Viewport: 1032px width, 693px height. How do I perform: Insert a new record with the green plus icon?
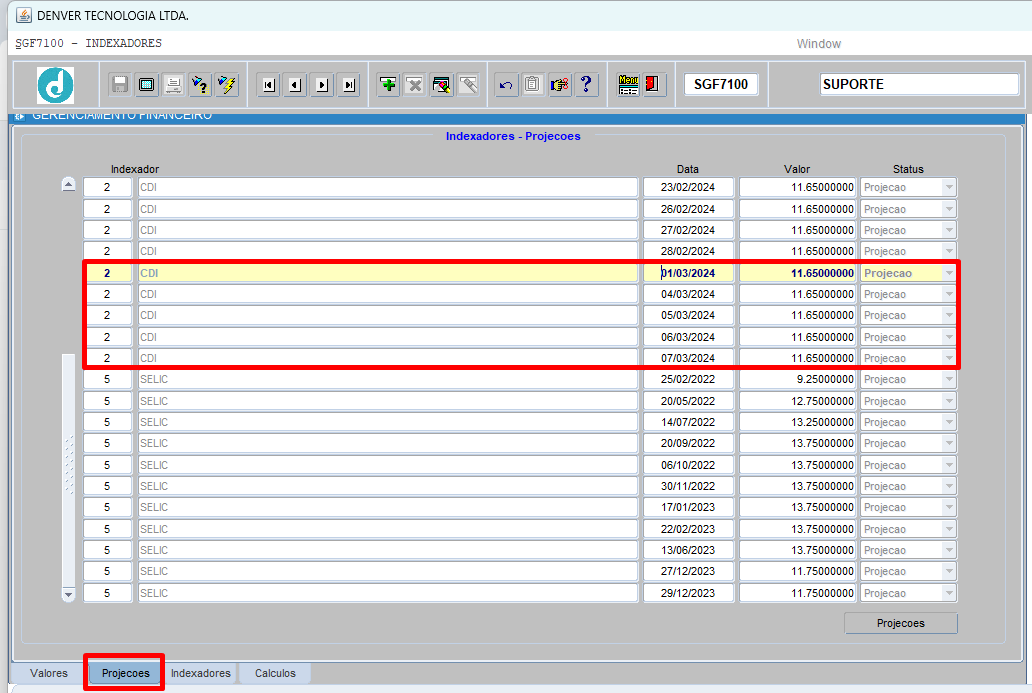click(x=388, y=84)
